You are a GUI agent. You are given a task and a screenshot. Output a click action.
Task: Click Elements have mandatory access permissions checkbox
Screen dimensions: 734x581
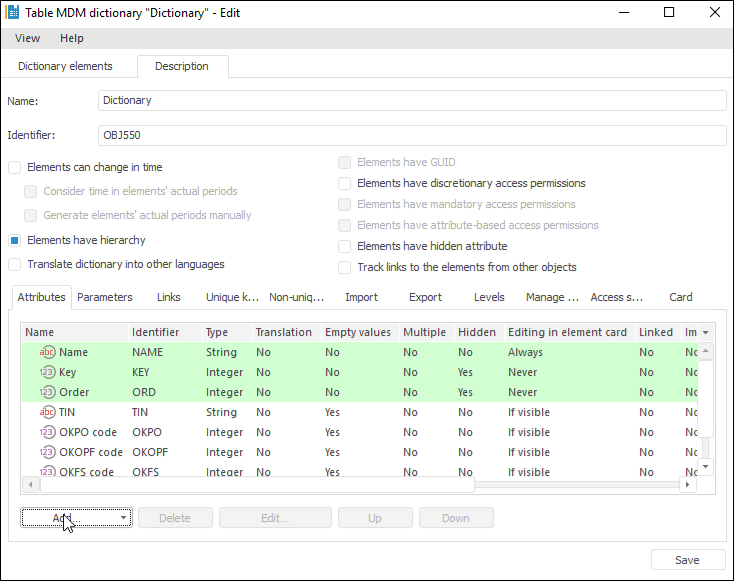tap(345, 205)
